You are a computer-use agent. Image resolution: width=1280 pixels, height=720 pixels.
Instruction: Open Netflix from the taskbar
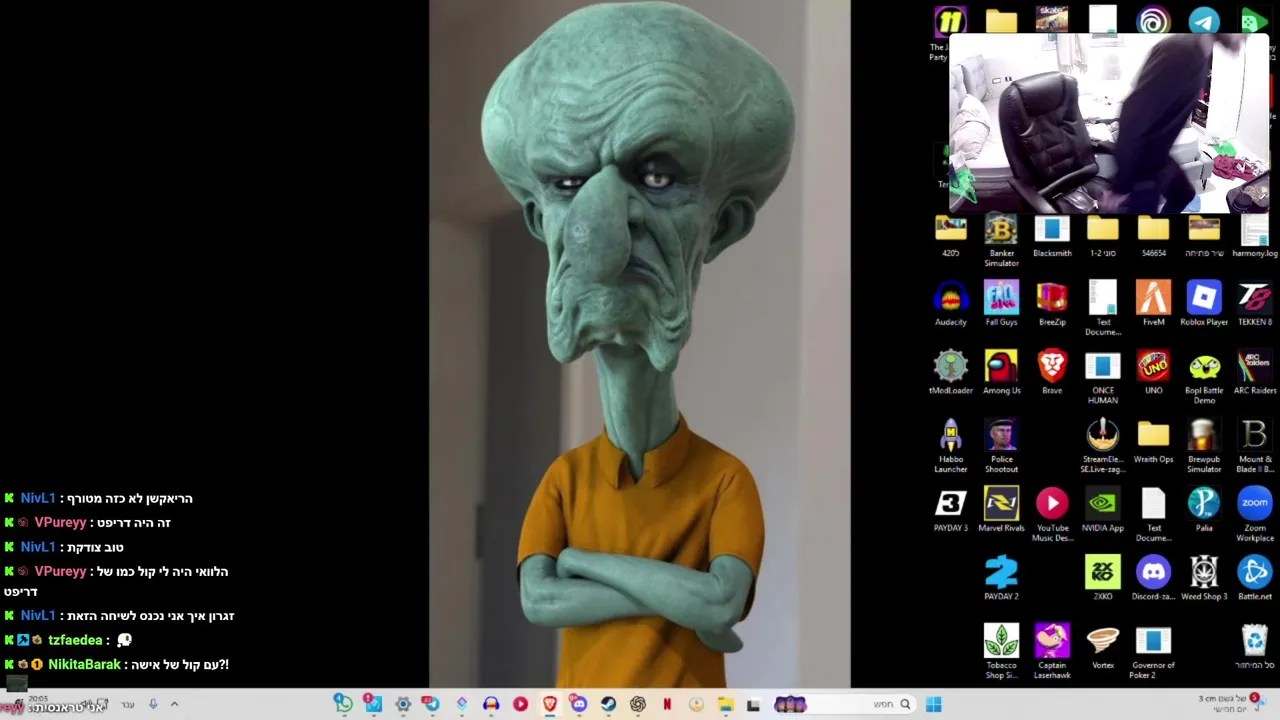(667, 704)
